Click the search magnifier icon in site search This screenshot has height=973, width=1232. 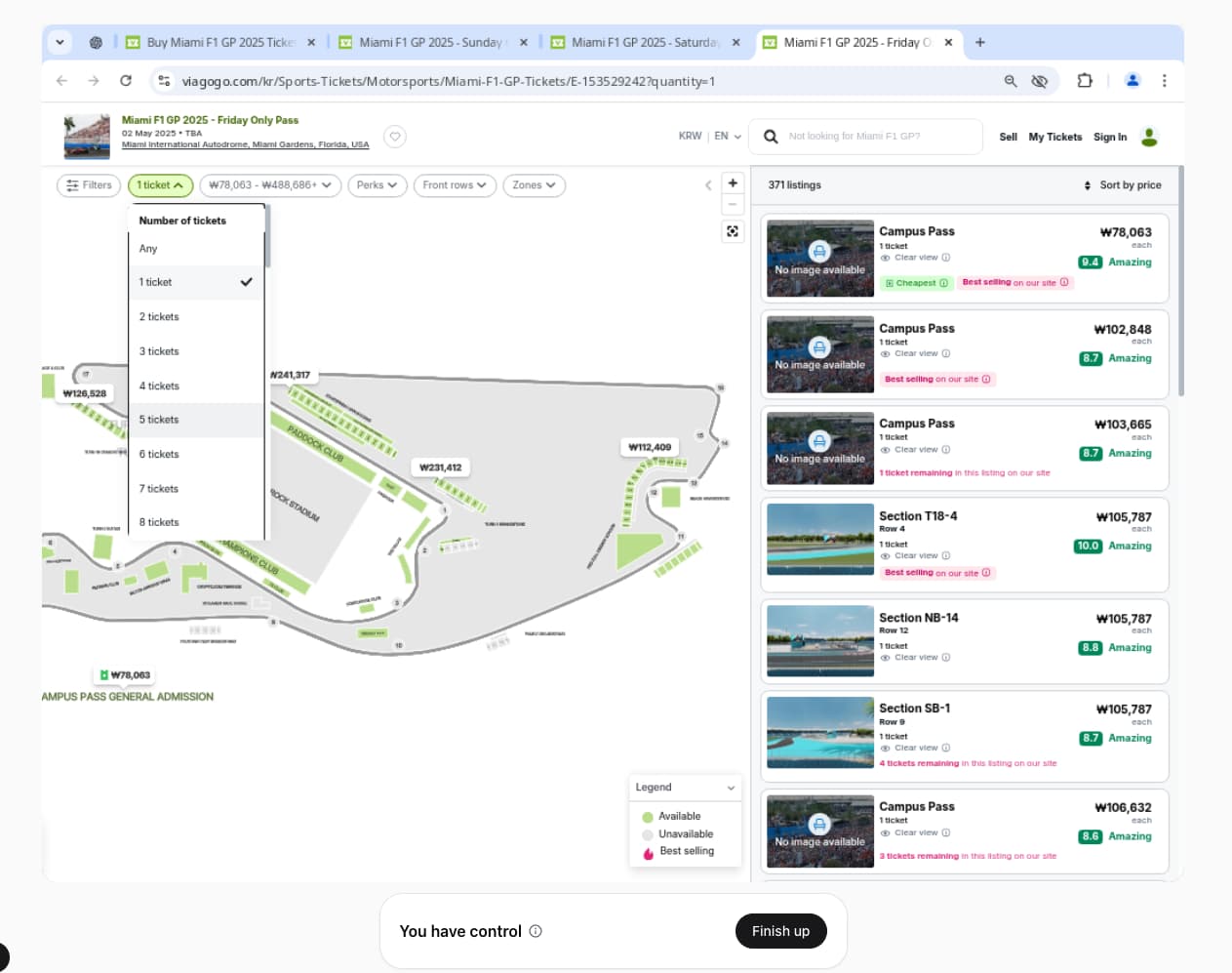point(771,137)
